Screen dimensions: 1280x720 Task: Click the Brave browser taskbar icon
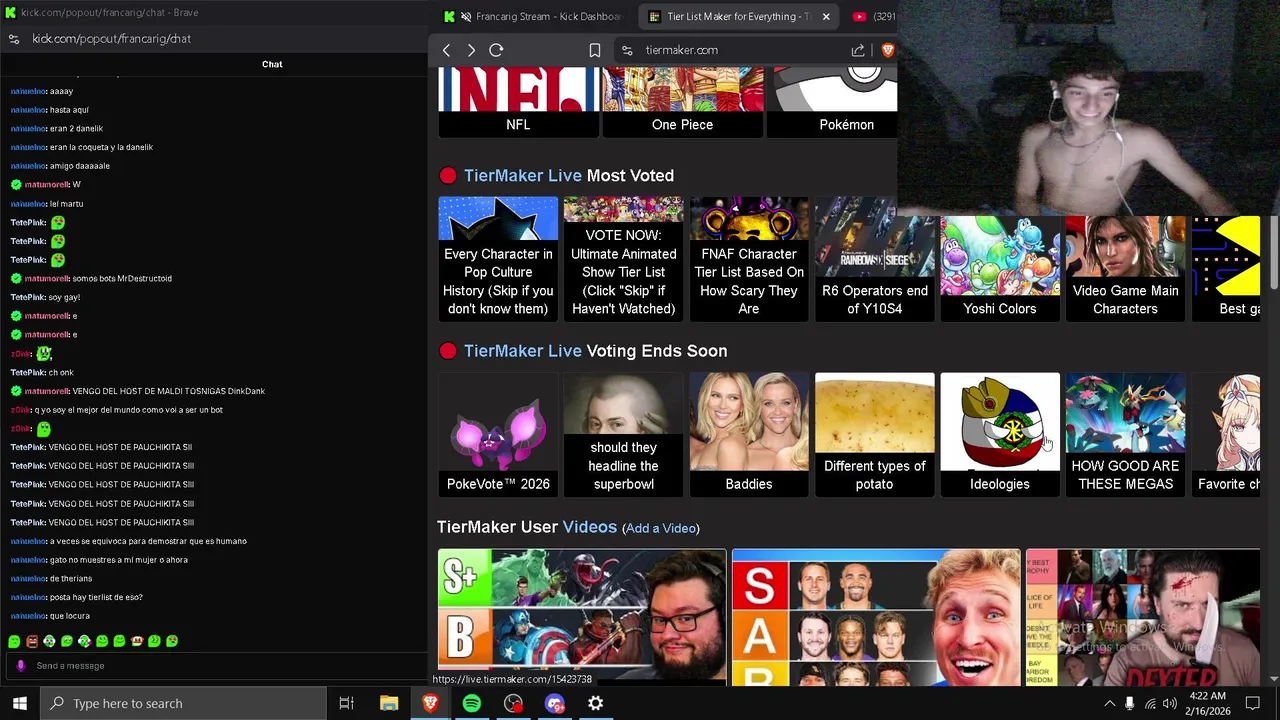[x=430, y=704]
